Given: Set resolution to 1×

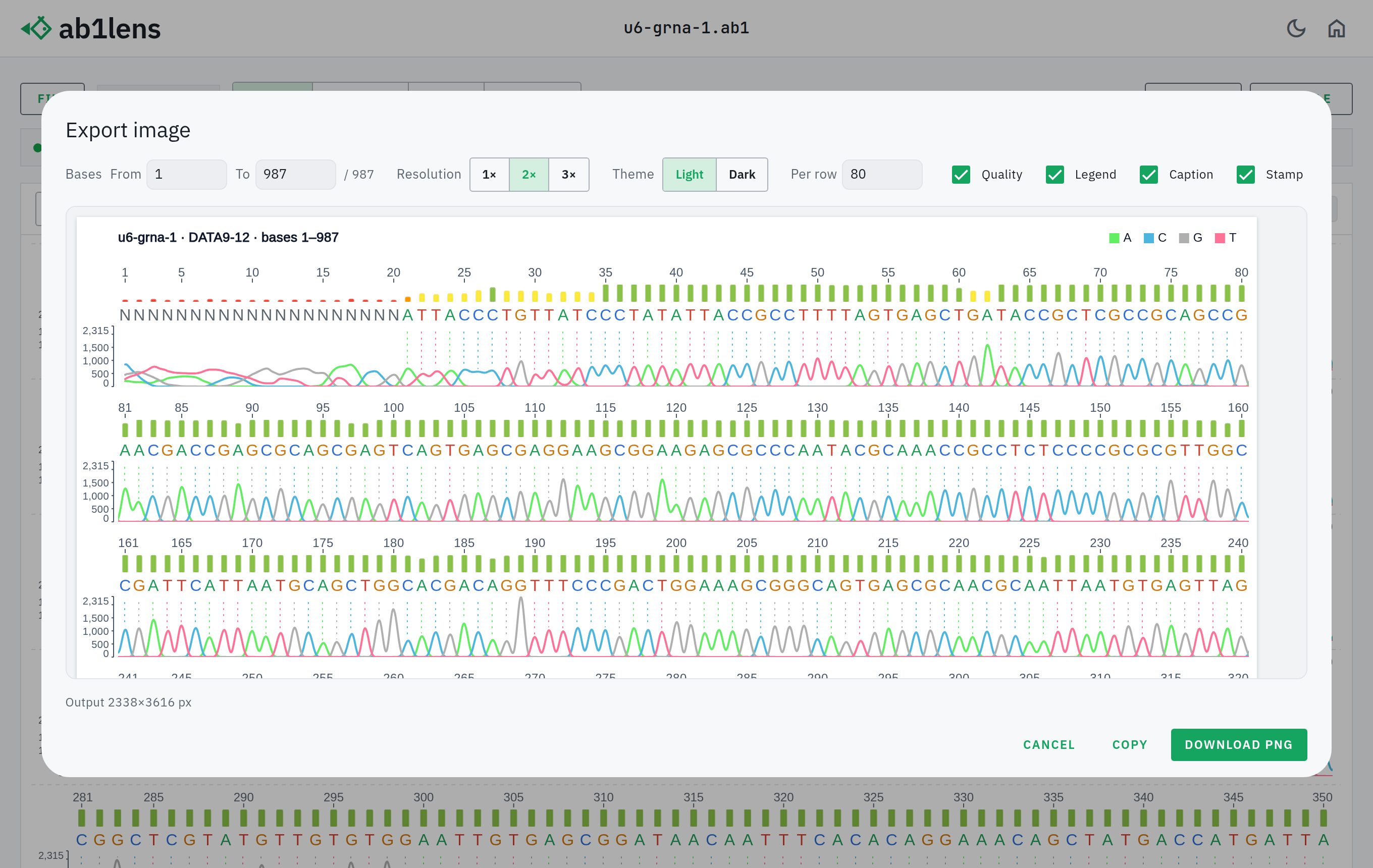Looking at the screenshot, I should [489, 175].
